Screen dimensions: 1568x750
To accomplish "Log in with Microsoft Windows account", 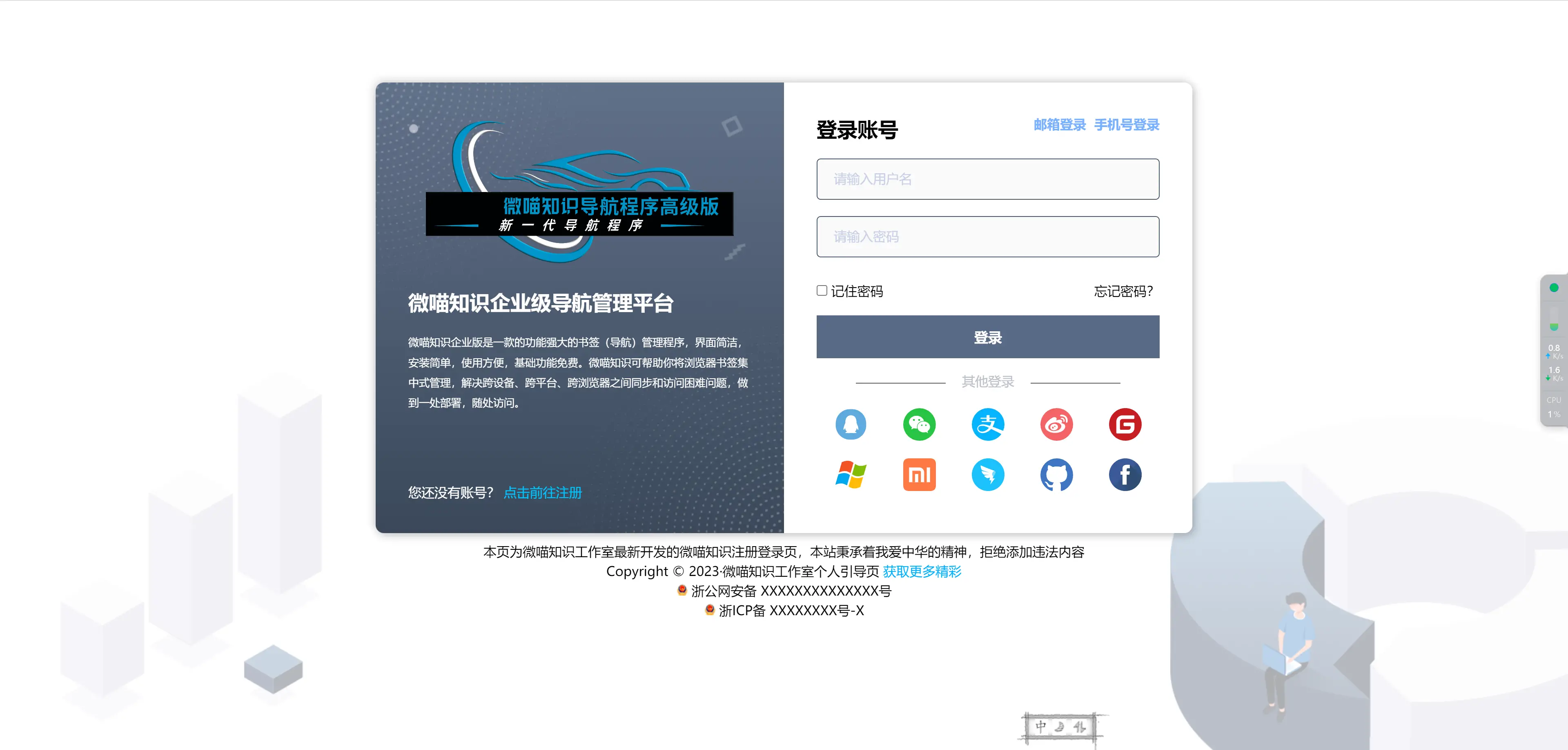I will (x=851, y=475).
